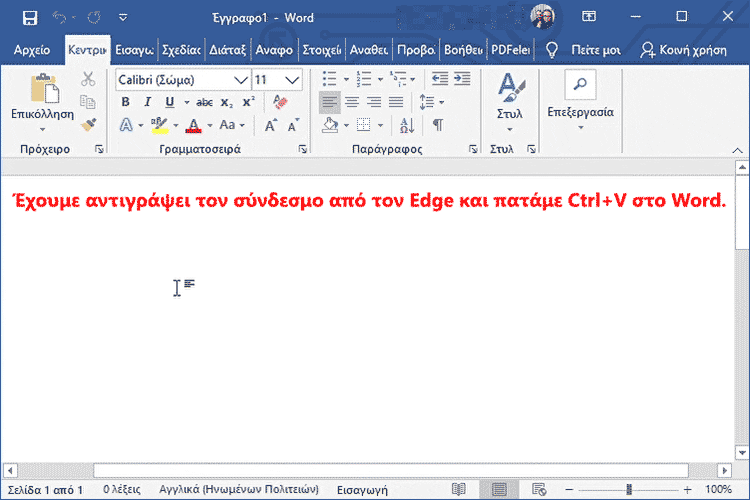Click the zoom slider handle
The height and width of the screenshot is (500, 750).
(629, 489)
